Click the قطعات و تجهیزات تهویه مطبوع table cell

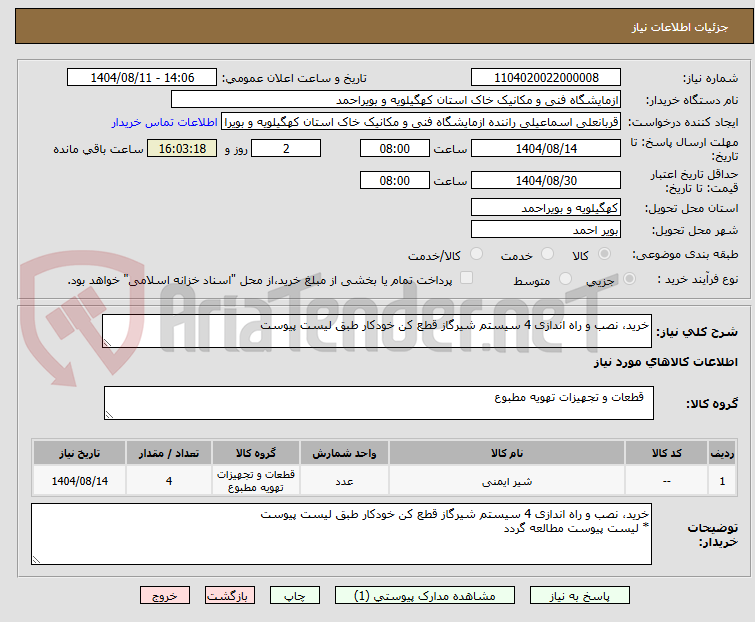(x=256, y=481)
